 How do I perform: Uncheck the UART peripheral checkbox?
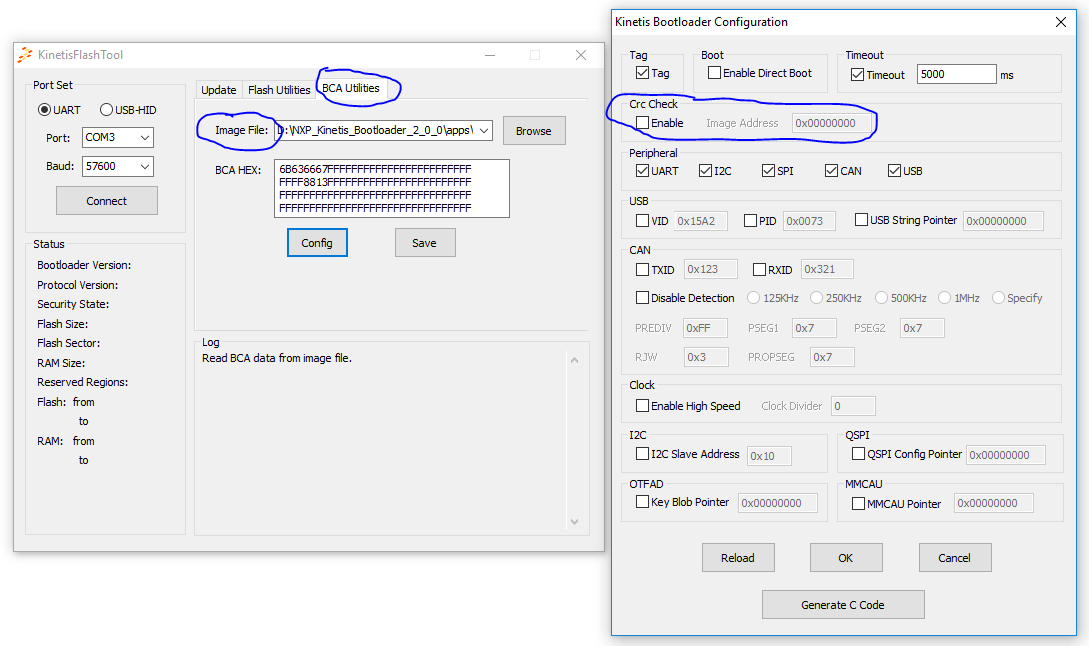click(x=642, y=171)
